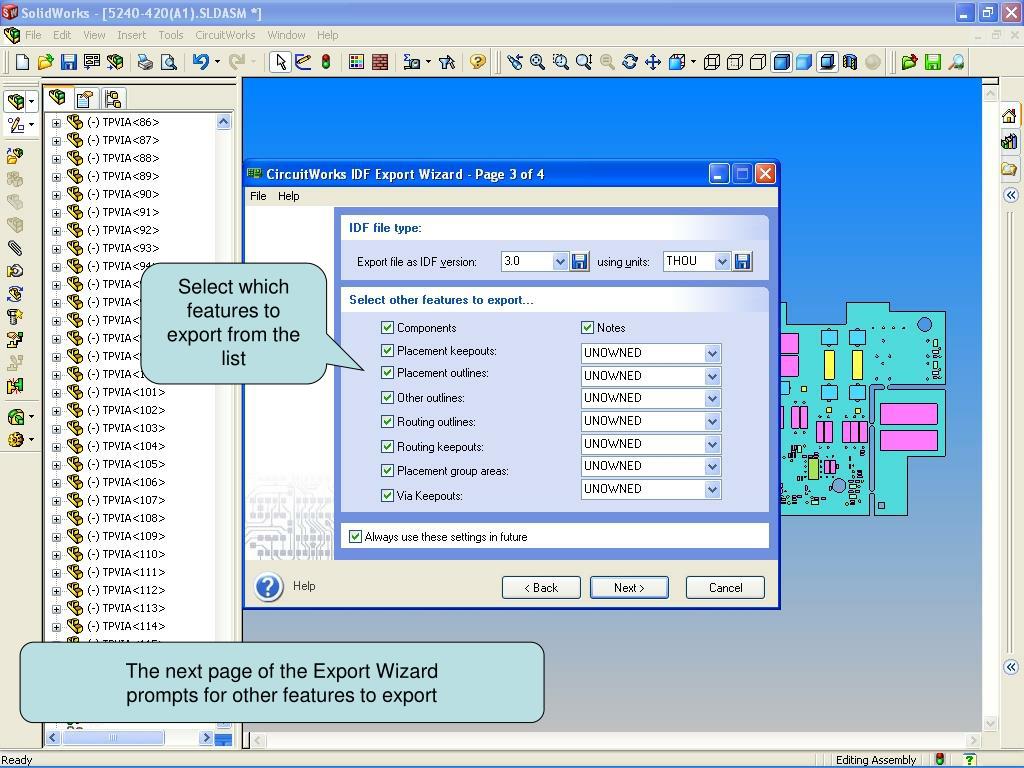Click the blue Save disk icon
The height and width of the screenshot is (768, 1024).
click(x=68, y=62)
